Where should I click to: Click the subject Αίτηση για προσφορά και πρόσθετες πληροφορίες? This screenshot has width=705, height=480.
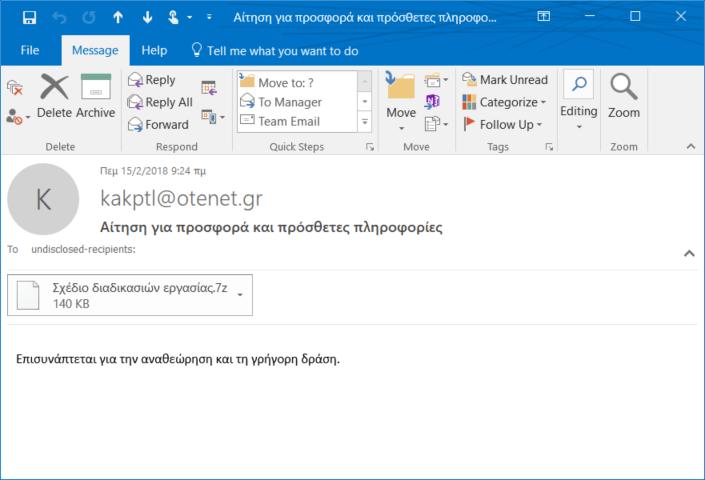pos(271,227)
